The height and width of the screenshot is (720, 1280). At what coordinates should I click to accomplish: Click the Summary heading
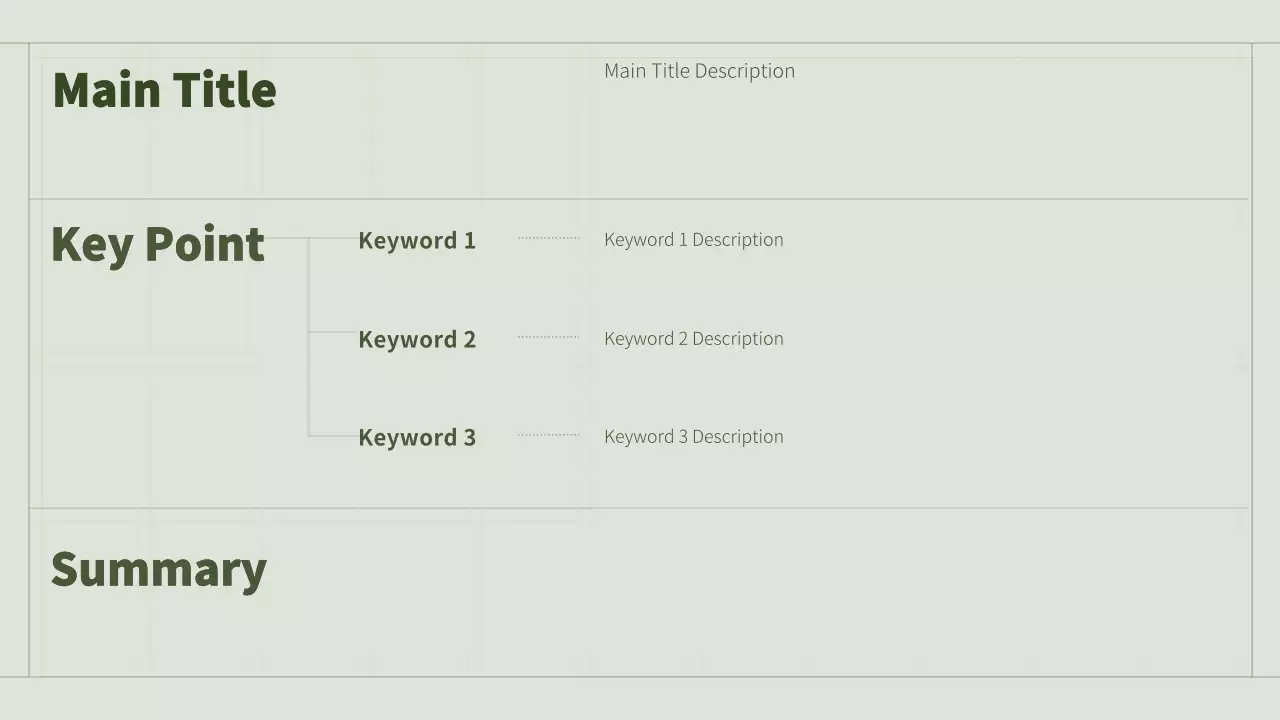click(159, 570)
